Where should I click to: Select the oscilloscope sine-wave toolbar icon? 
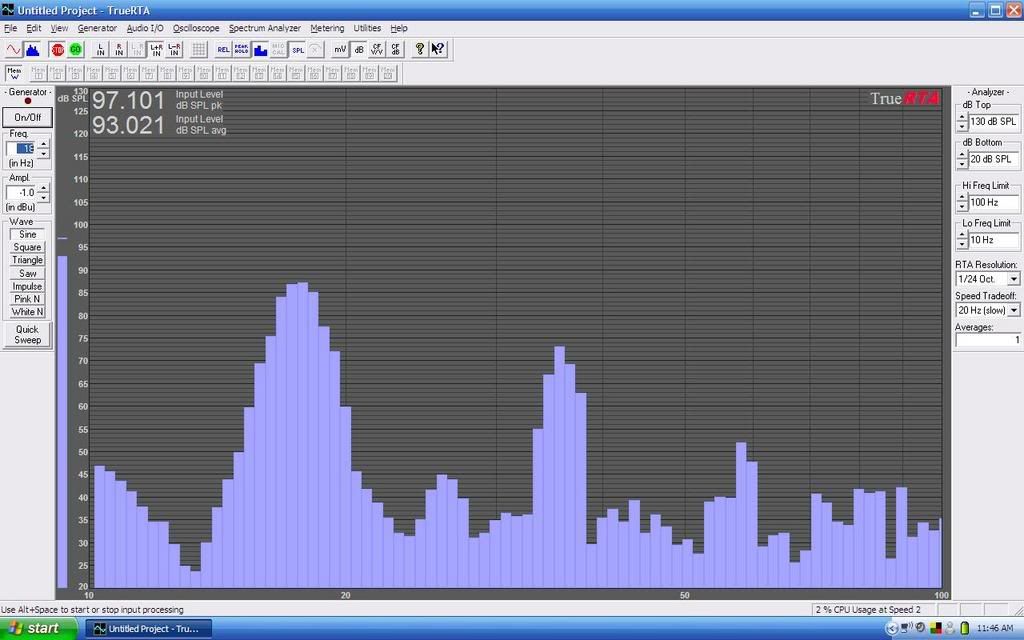(x=14, y=50)
